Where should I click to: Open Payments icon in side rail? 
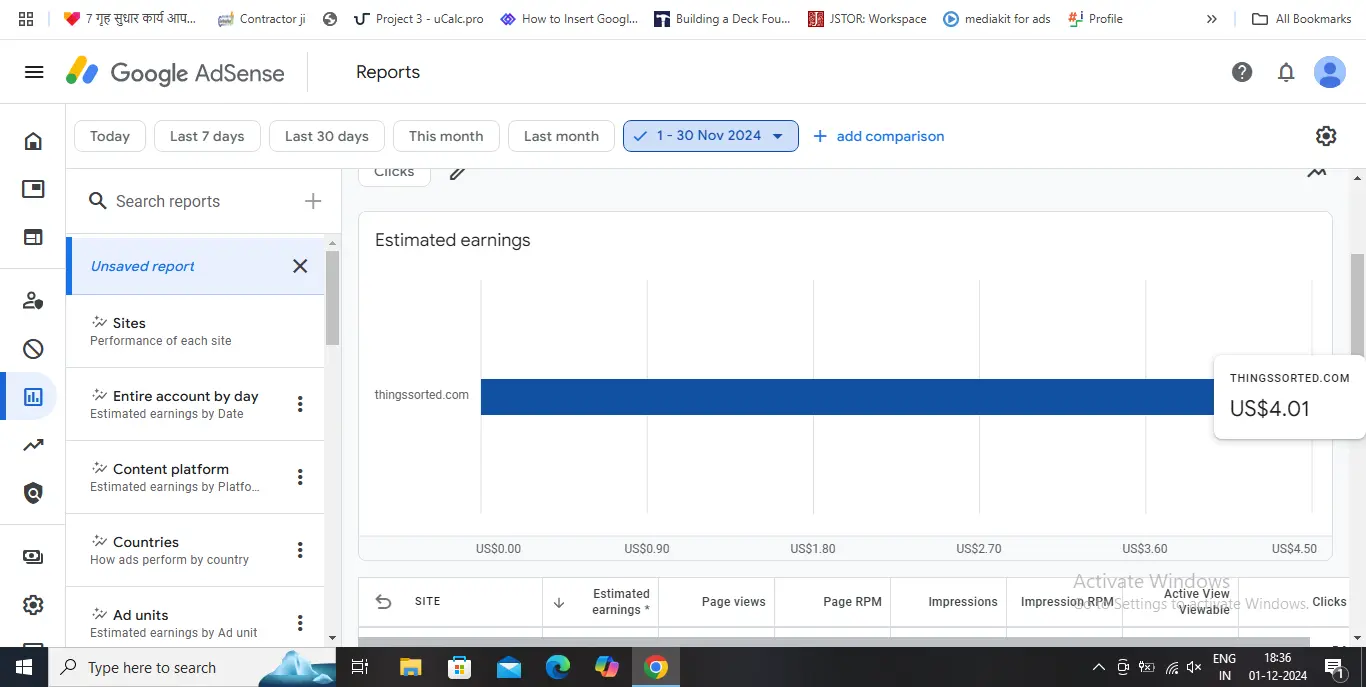click(x=33, y=557)
